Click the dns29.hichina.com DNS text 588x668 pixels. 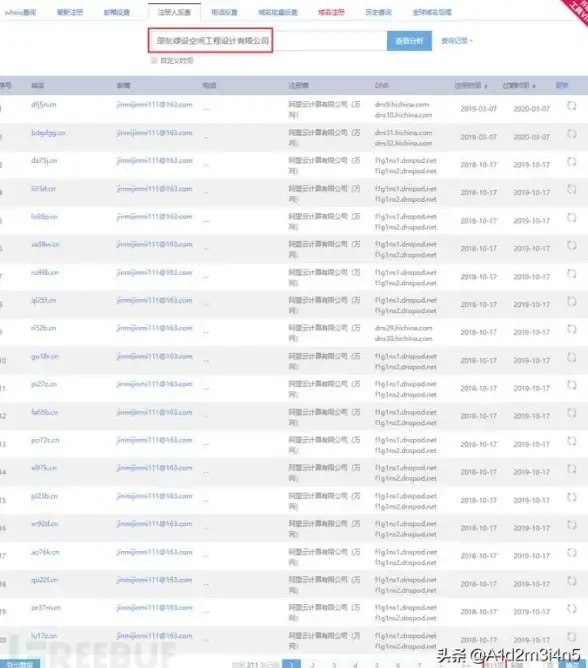(x=404, y=328)
